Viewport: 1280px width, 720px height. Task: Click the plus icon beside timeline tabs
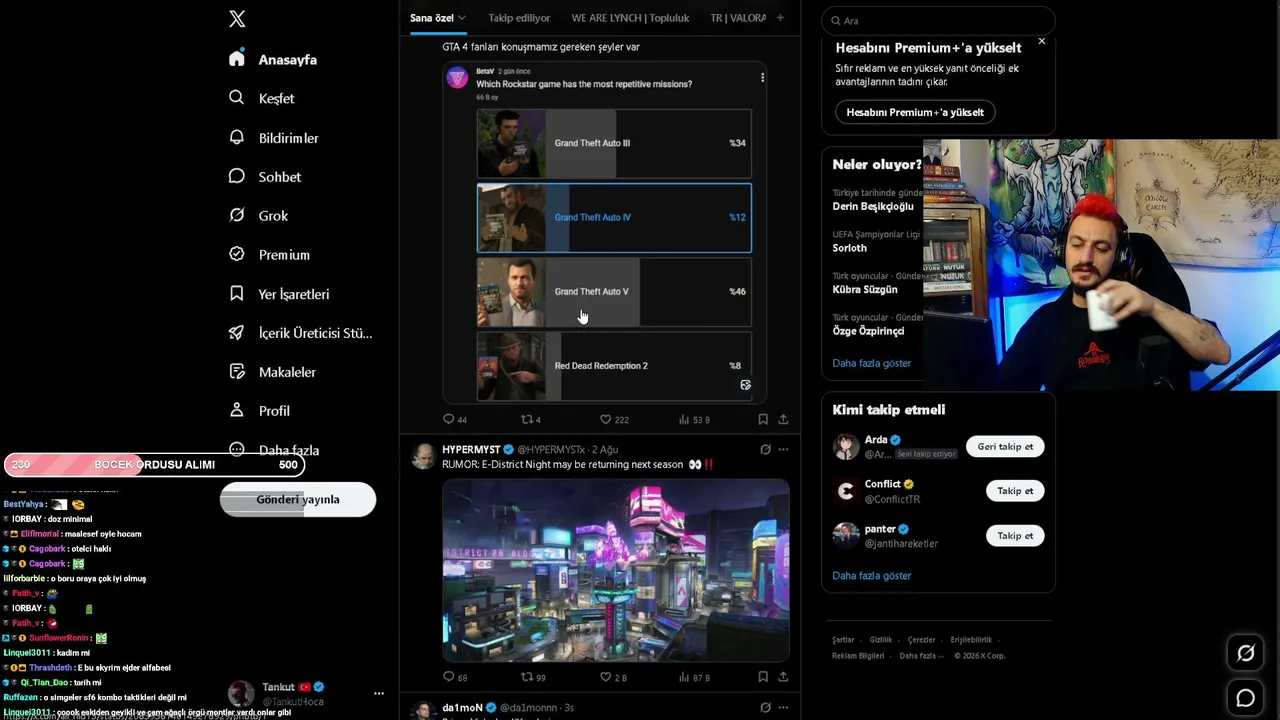click(780, 18)
